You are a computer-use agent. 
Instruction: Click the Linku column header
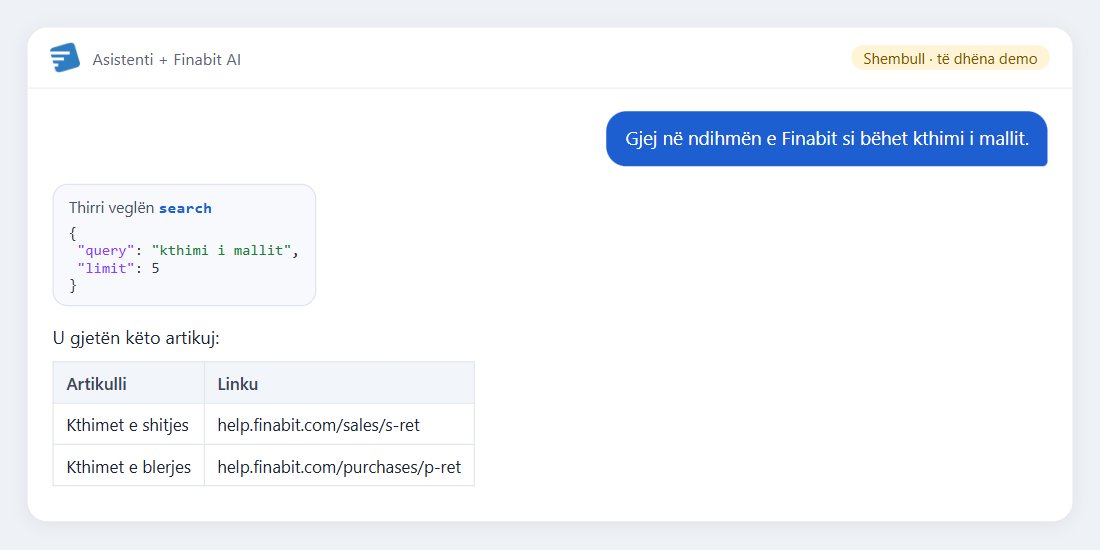(238, 384)
